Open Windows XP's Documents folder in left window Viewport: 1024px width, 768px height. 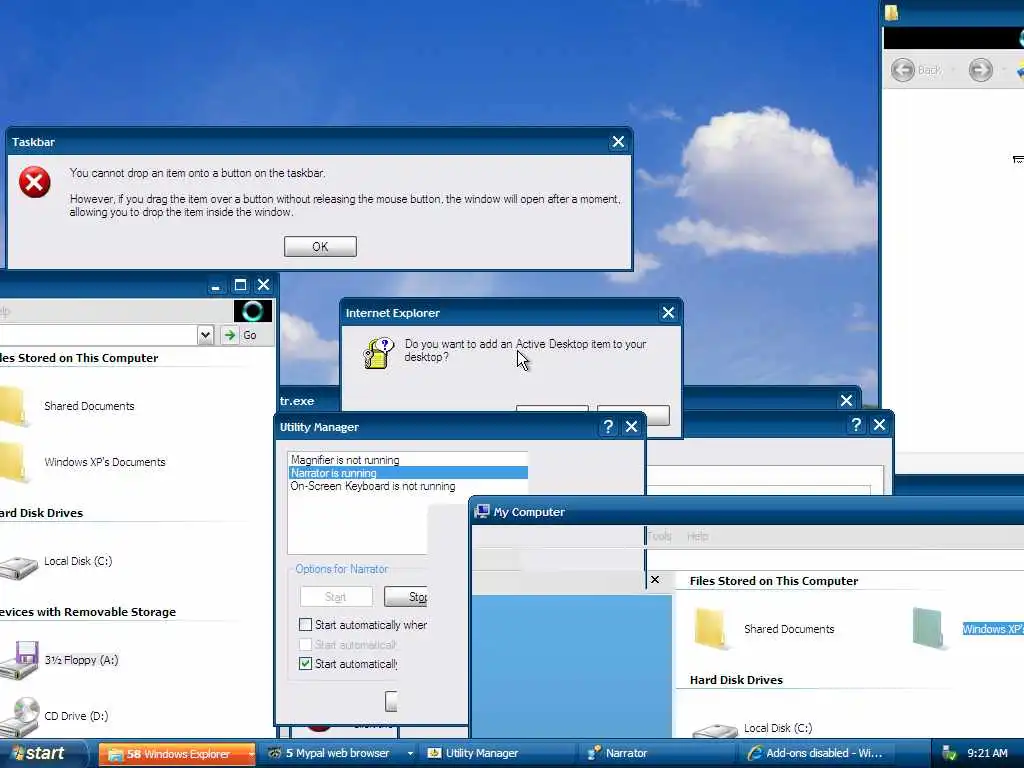pyautogui.click(x=104, y=462)
